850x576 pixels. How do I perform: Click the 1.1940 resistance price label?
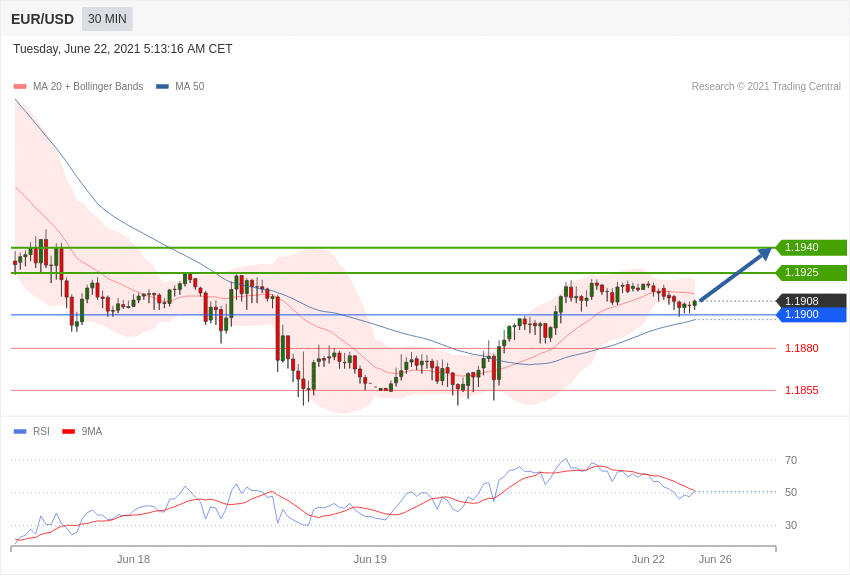pyautogui.click(x=812, y=247)
